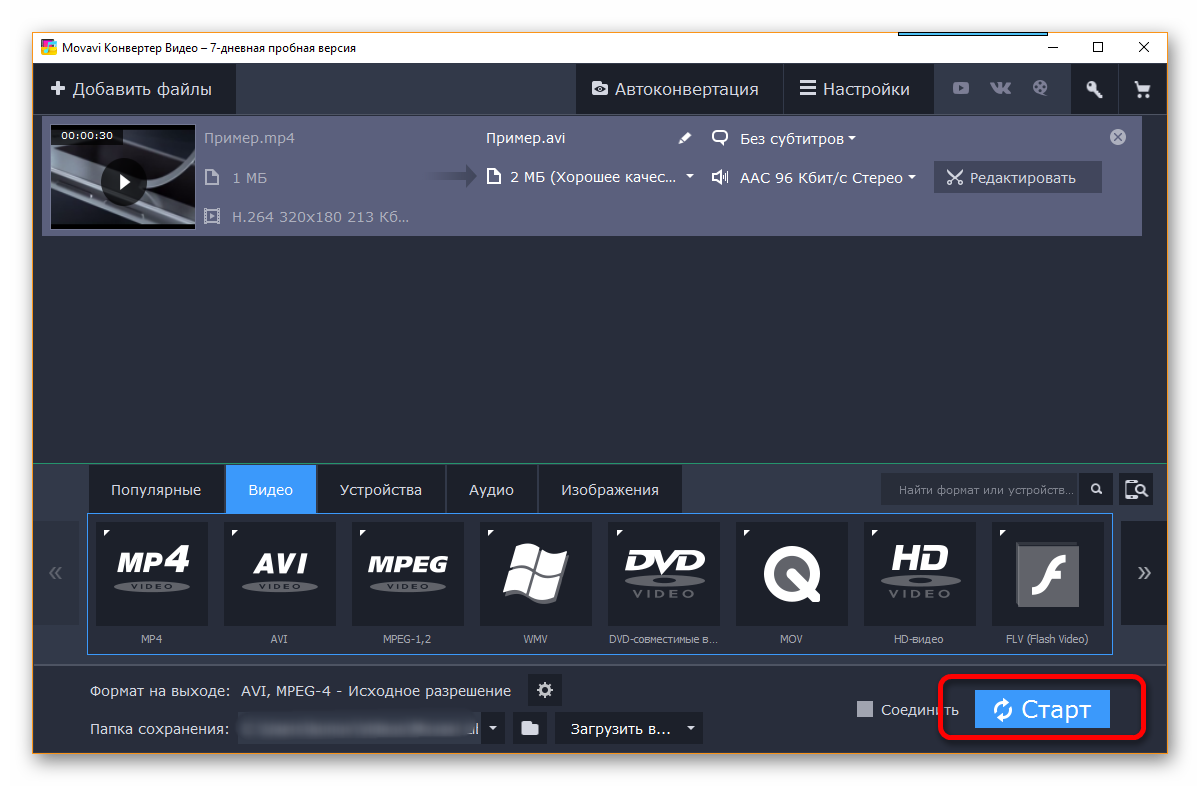The image size is (1200, 786).
Task: Click the output format description text
Action: coord(376,691)
